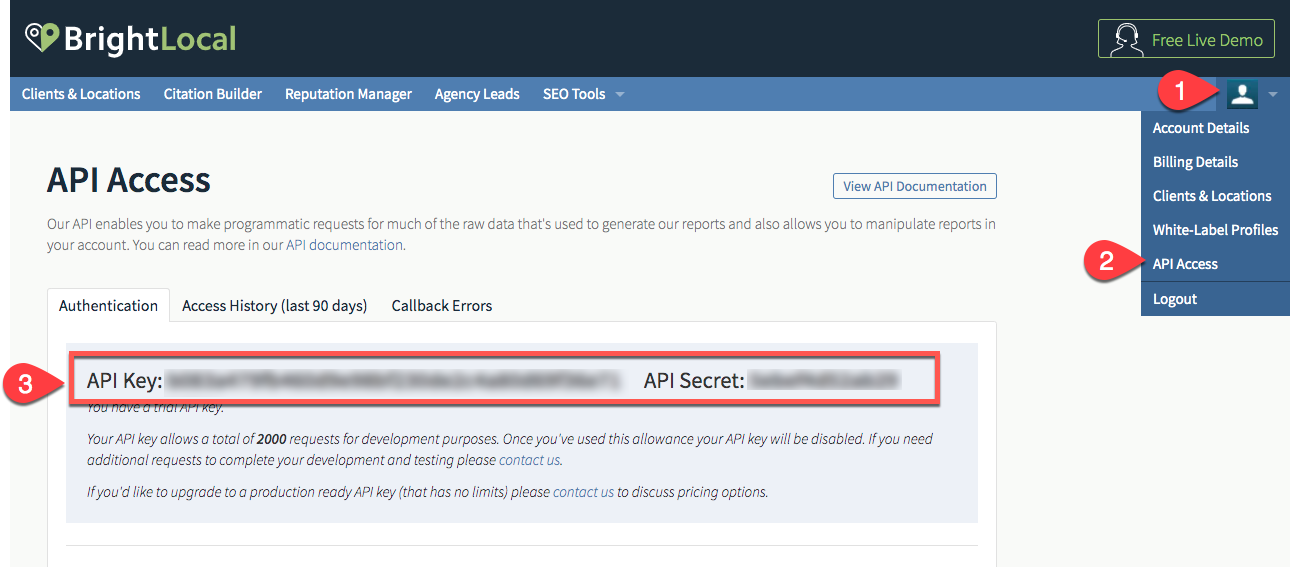This screenshot has height=567, width=1290.
Task: Collapse the account menu dropdown arrow
Action: coord(1273,95)
